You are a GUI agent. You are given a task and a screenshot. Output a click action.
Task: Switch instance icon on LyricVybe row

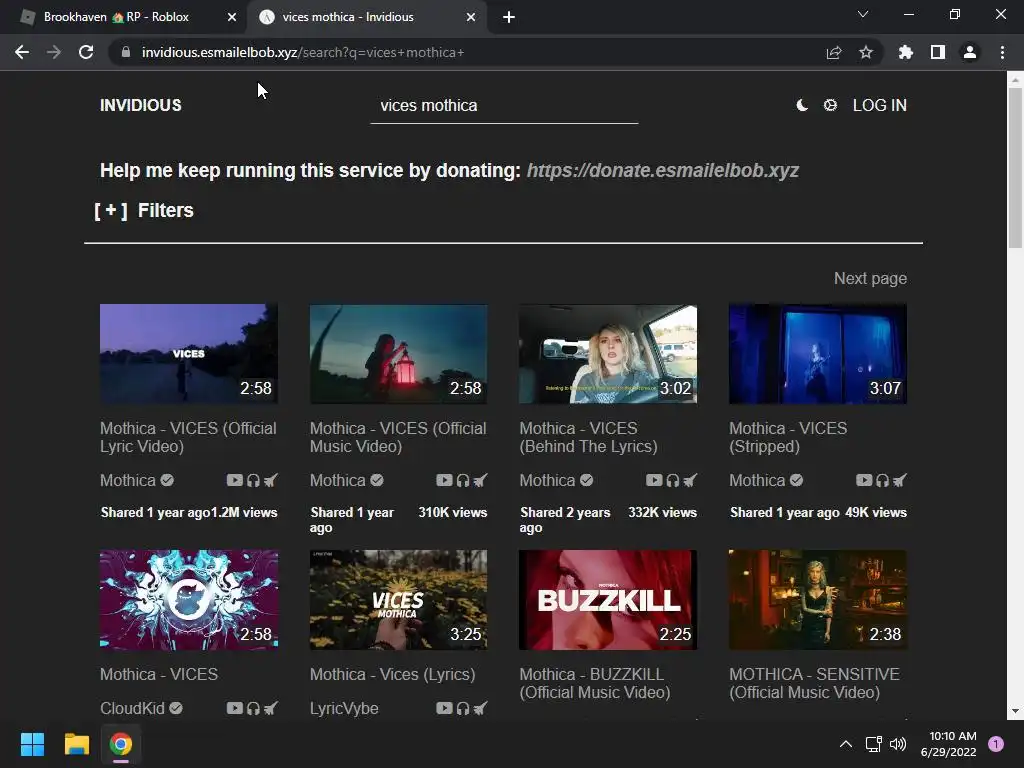pos(480,709)
